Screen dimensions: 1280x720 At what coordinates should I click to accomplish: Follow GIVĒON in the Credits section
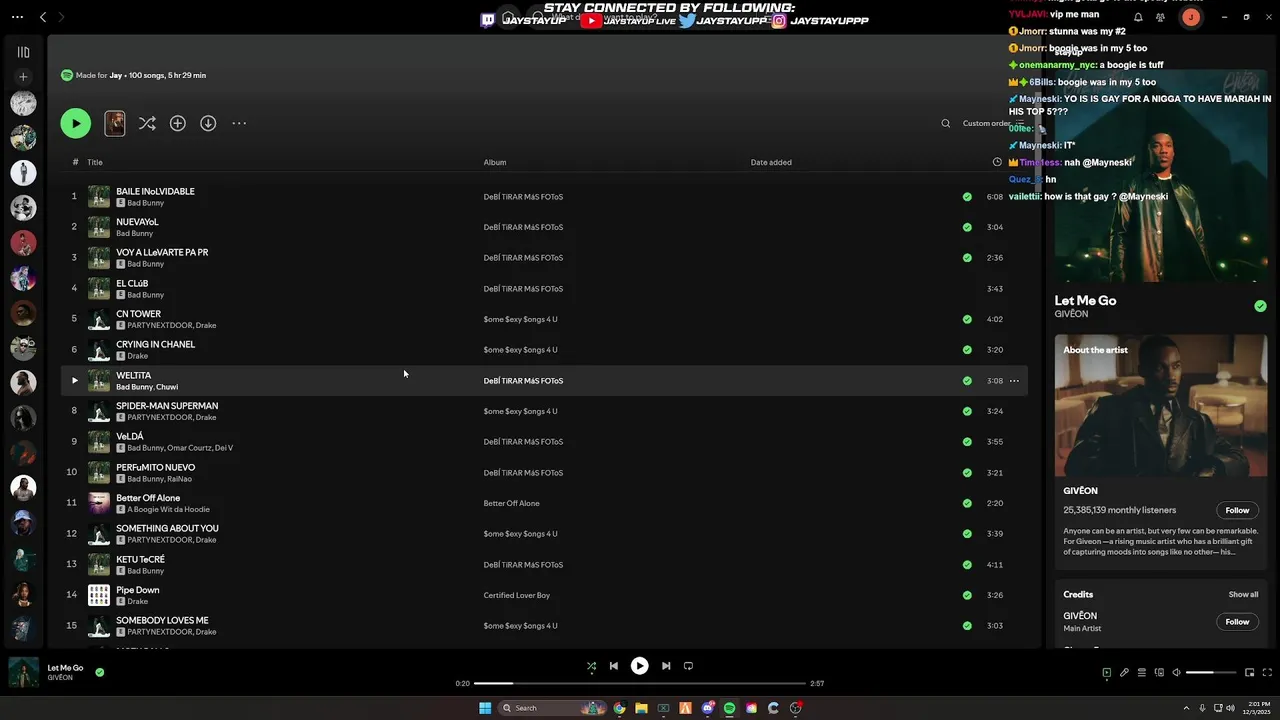tap(1237, 621)
